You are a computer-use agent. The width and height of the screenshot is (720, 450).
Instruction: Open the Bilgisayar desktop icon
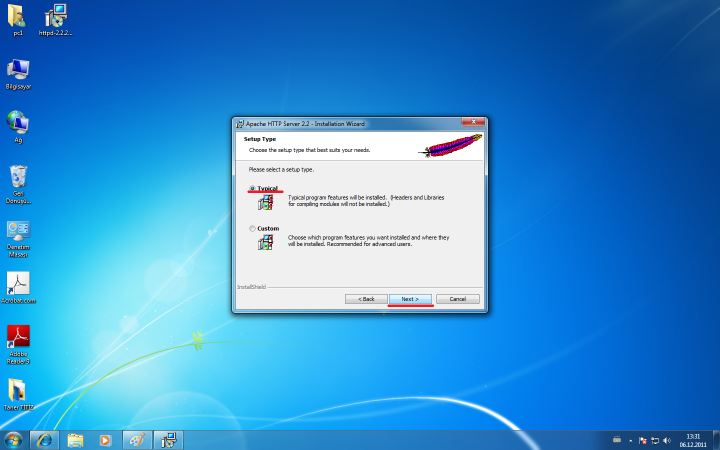click(18, 70)
